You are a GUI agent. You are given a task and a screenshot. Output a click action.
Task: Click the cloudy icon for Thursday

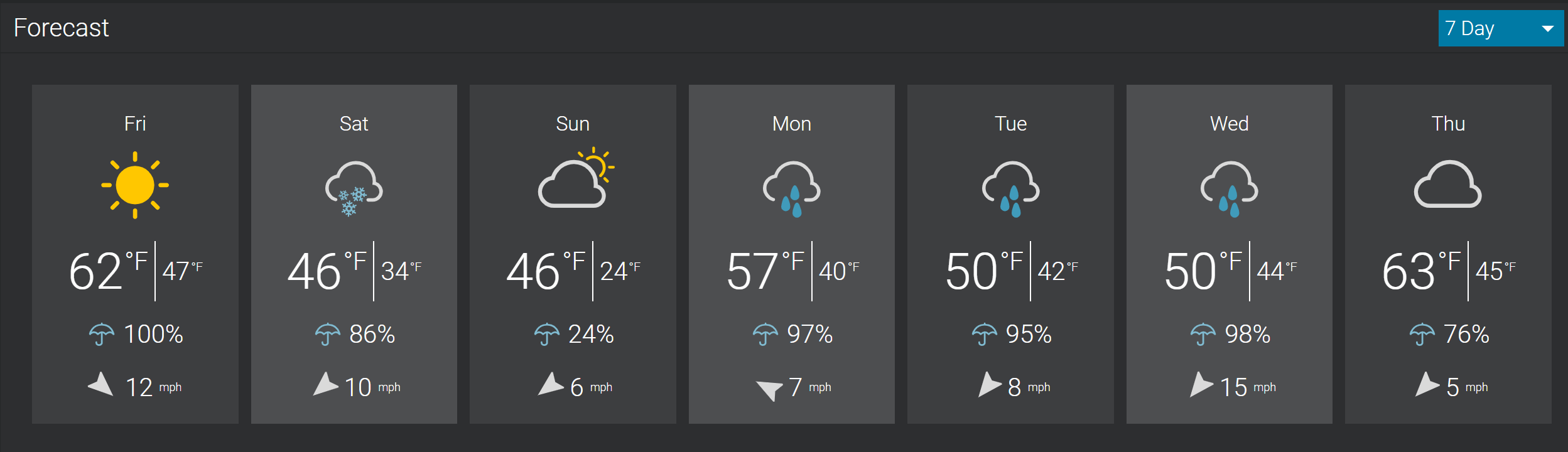(1448, 184)
